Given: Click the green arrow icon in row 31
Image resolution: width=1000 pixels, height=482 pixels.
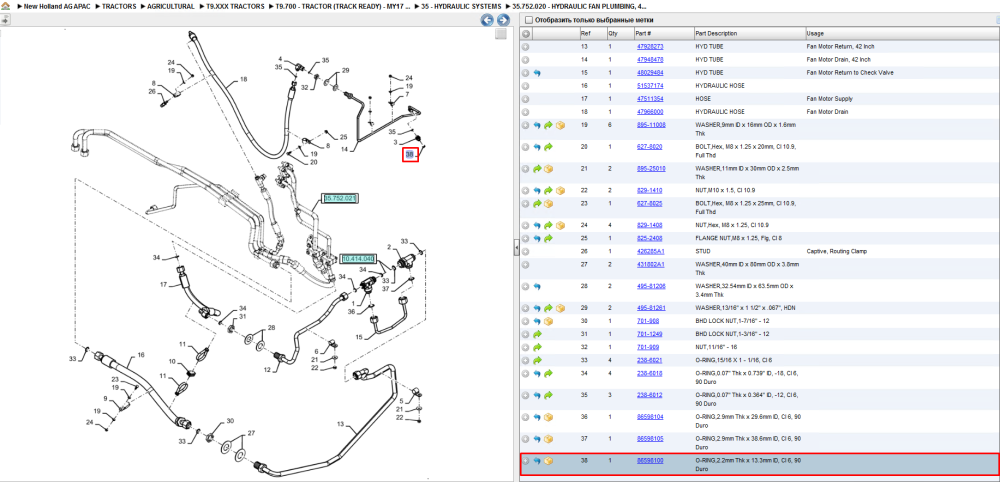Looking at the screenshot, I should tap(537, 334).
